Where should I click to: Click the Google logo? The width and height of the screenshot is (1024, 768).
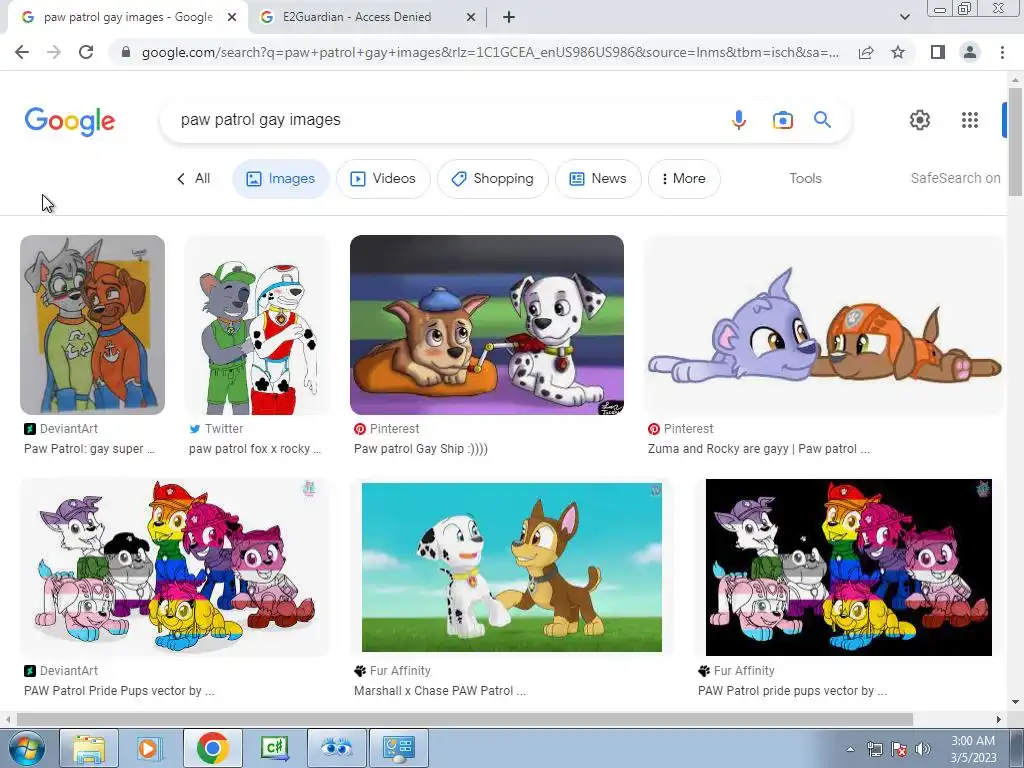(70, 121)
